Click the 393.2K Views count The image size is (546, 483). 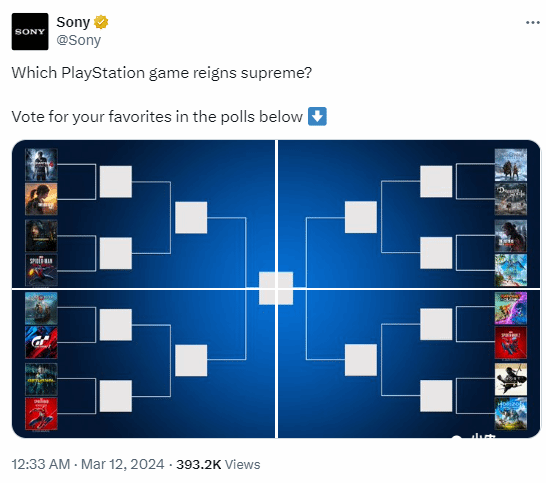coord(218,464)
